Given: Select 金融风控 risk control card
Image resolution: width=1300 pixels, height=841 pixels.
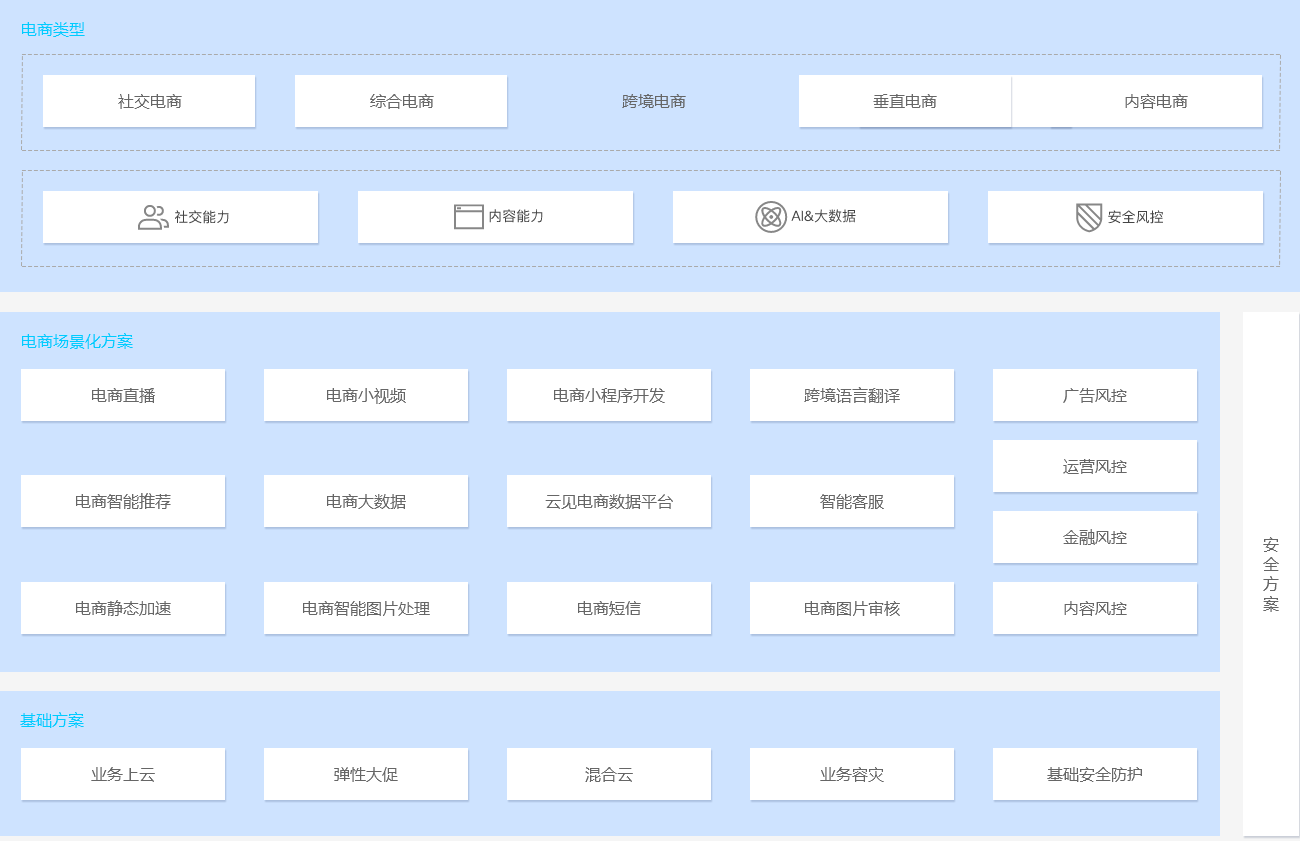Looking at the screenshot, I should point(1095,537).
